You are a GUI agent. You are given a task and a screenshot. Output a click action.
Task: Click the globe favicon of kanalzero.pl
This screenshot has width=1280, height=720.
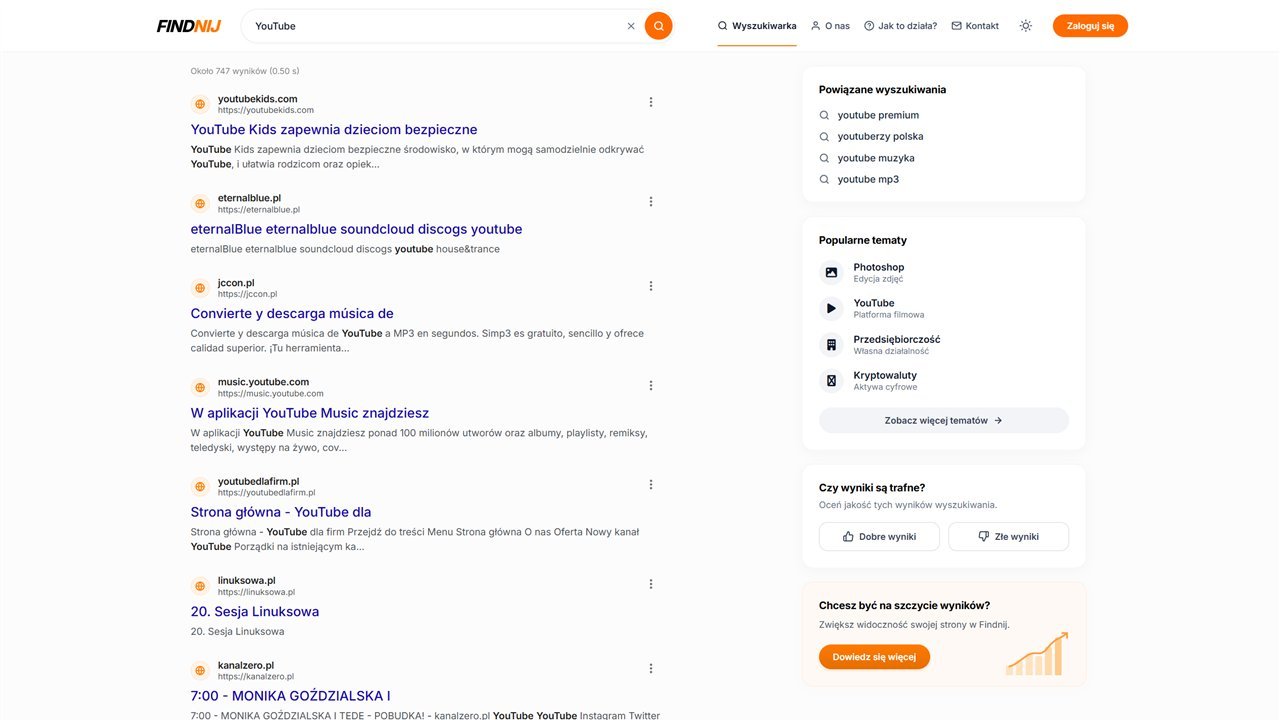coord(200,671)
